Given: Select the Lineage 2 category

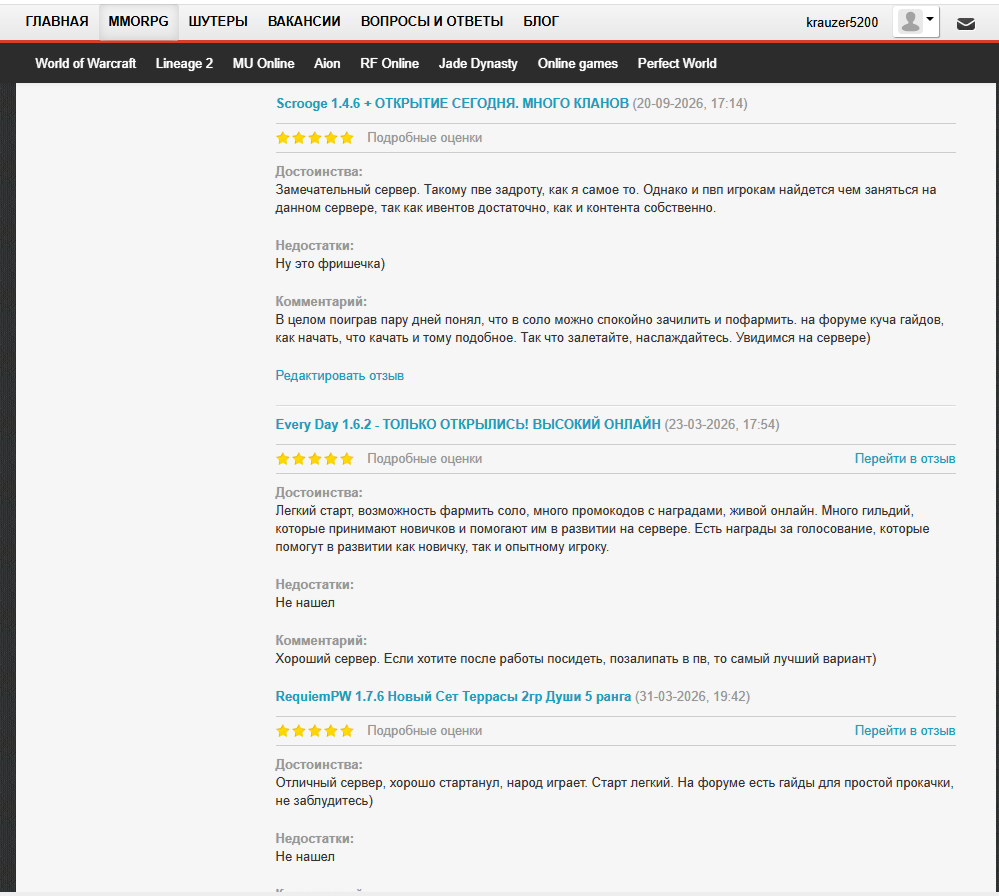Looking at the screenshot, I should point(184,64).
